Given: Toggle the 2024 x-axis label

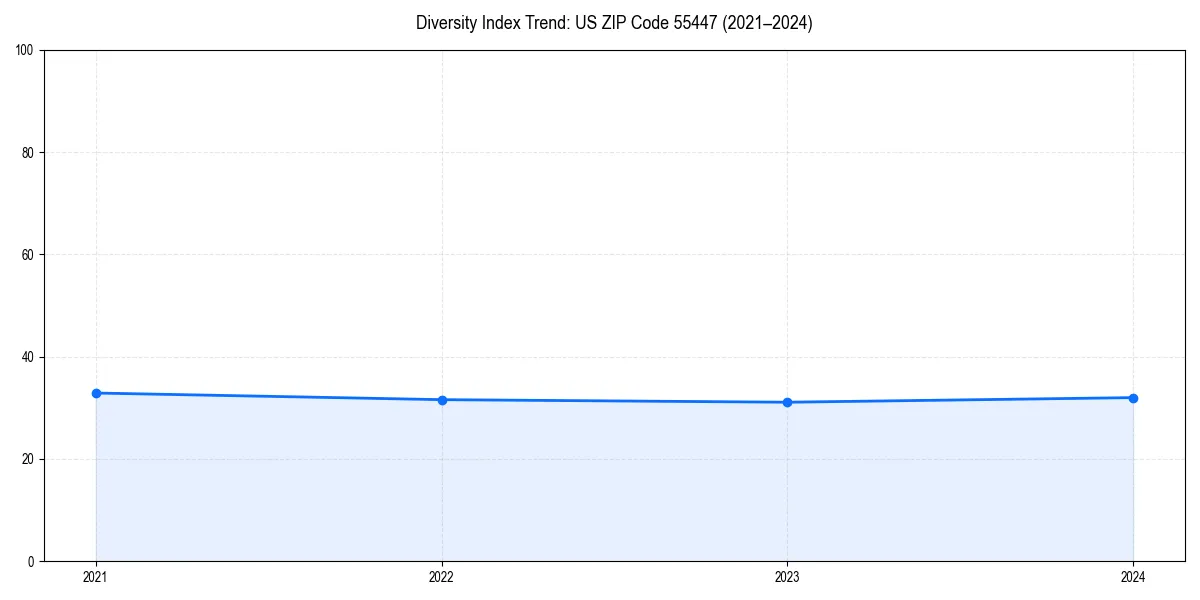Looking at the screenshot, I should pyautogui.click(x=1133, y=576).
